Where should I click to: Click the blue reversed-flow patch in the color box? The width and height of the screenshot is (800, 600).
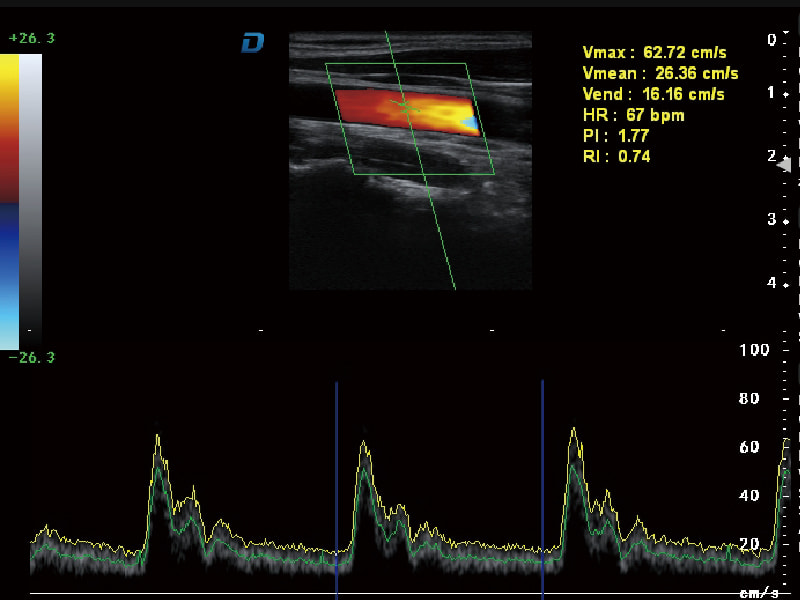[x=468, y=123]
